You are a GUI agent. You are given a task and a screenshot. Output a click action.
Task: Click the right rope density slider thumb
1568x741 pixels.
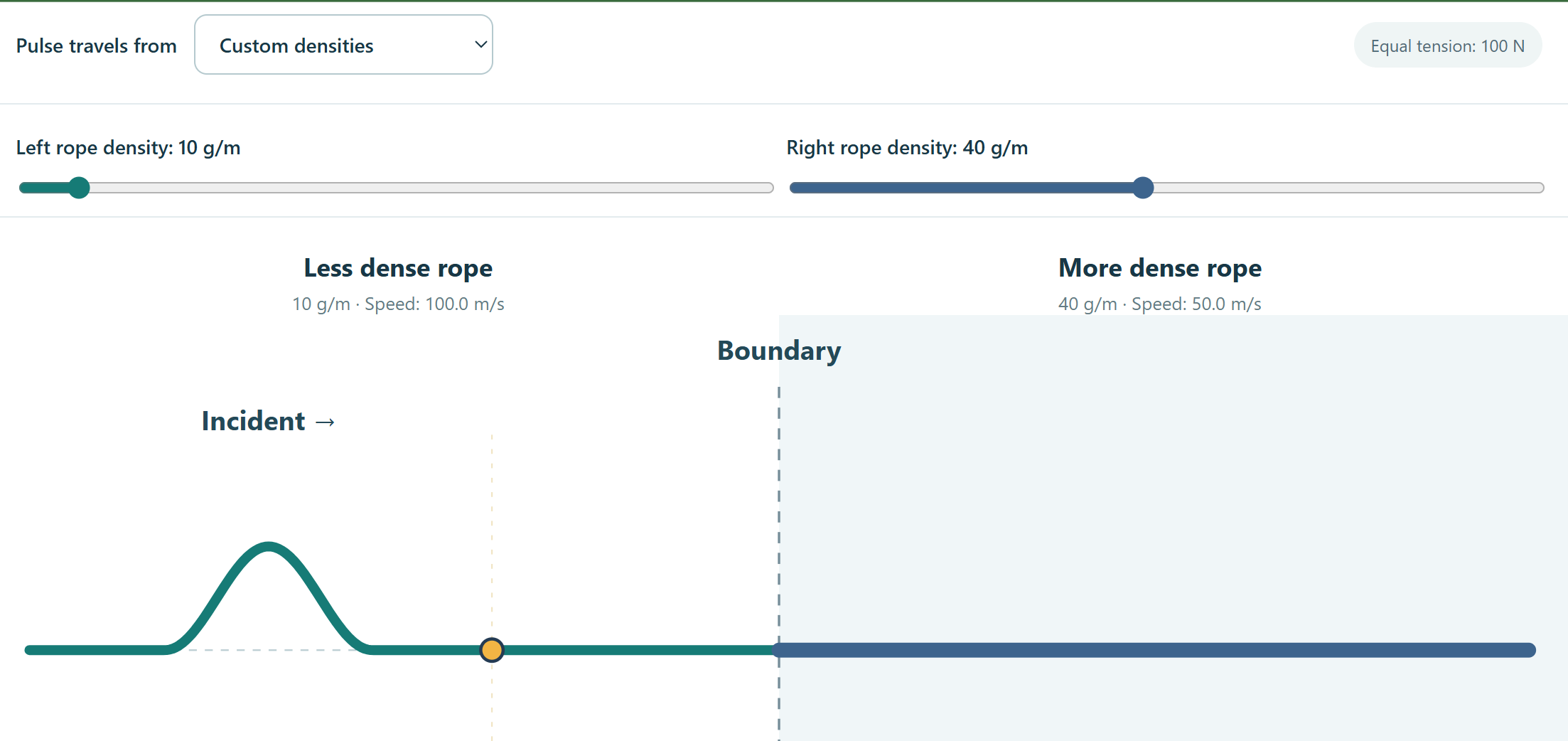click(1143, 188)
